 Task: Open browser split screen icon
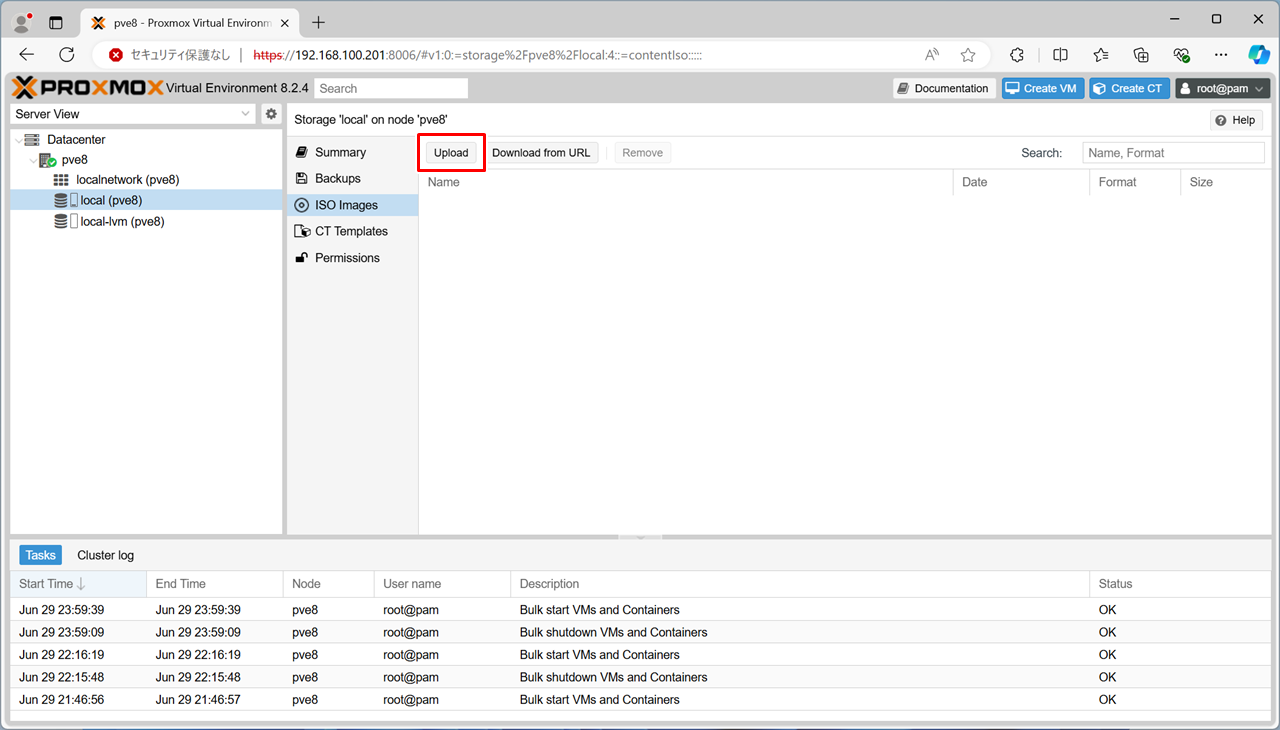pyautogui.click(x=1060, y=55)
